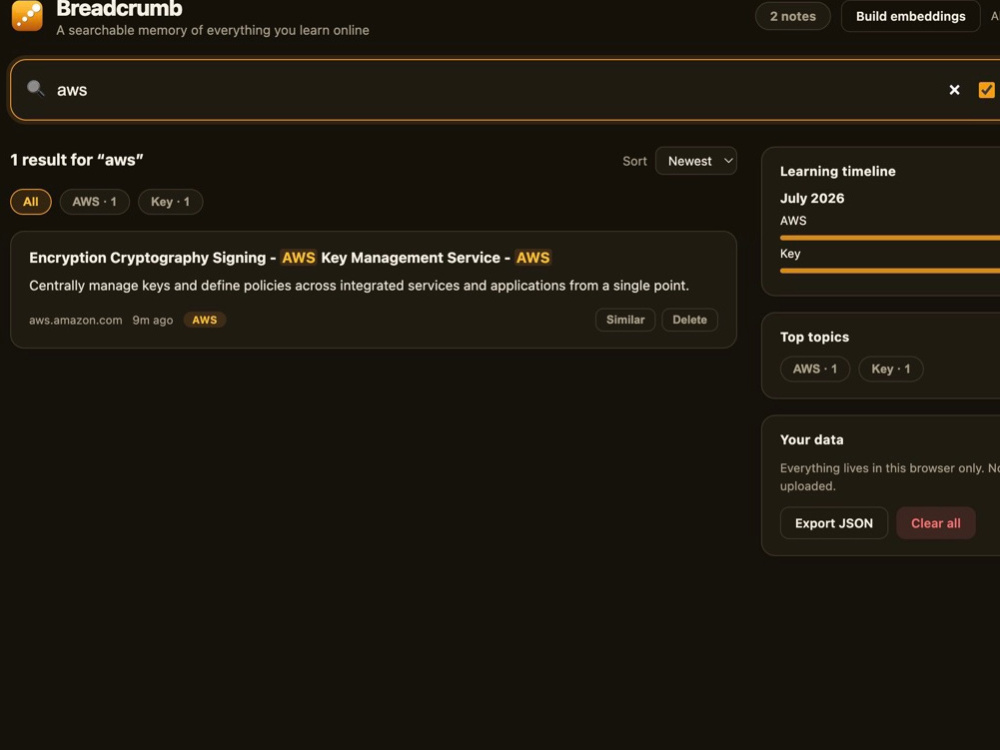Find Similar notes for the result
1000x750 pixels.
[625, 320]
